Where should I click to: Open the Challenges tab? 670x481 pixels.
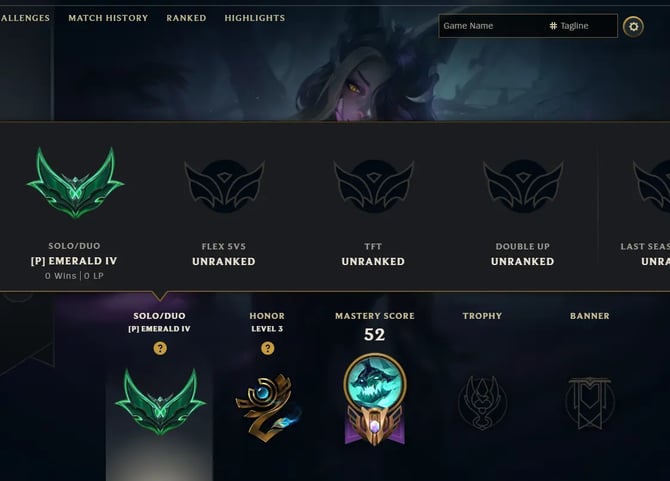25,18
